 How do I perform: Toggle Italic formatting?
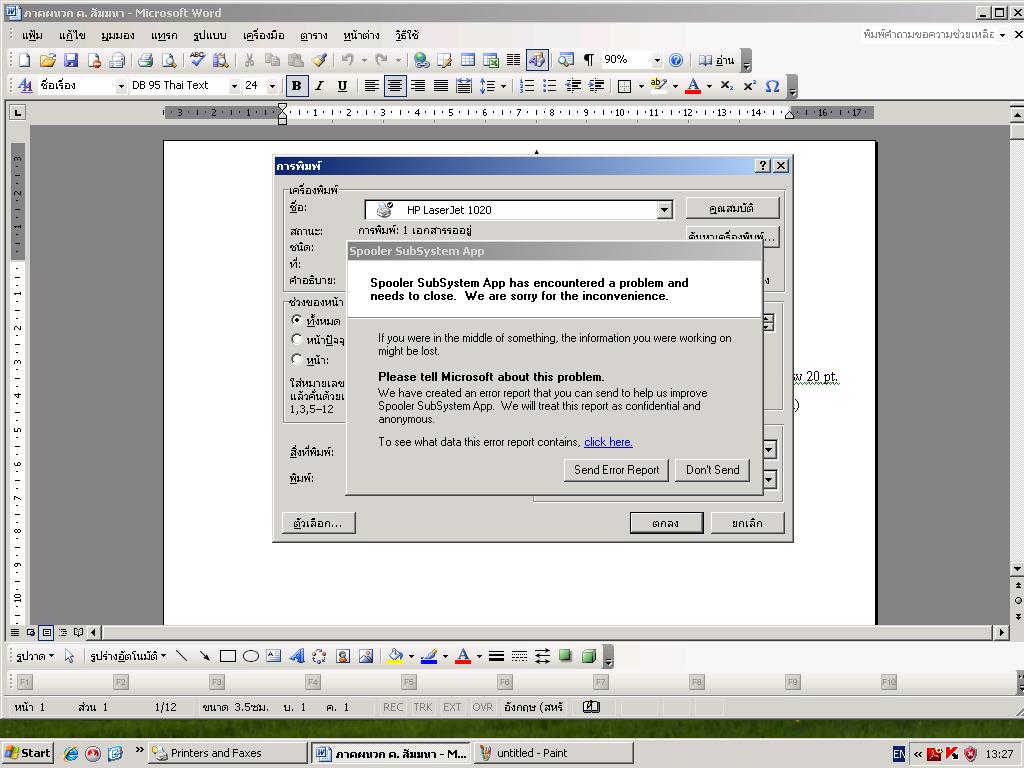coord(319,86)
